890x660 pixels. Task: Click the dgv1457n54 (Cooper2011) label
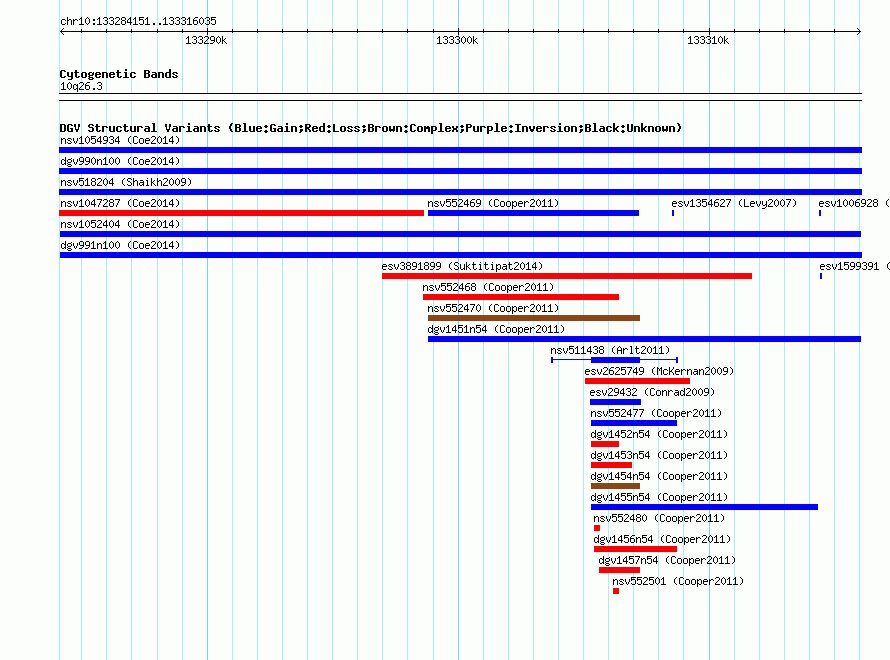(x=667, y=560)
